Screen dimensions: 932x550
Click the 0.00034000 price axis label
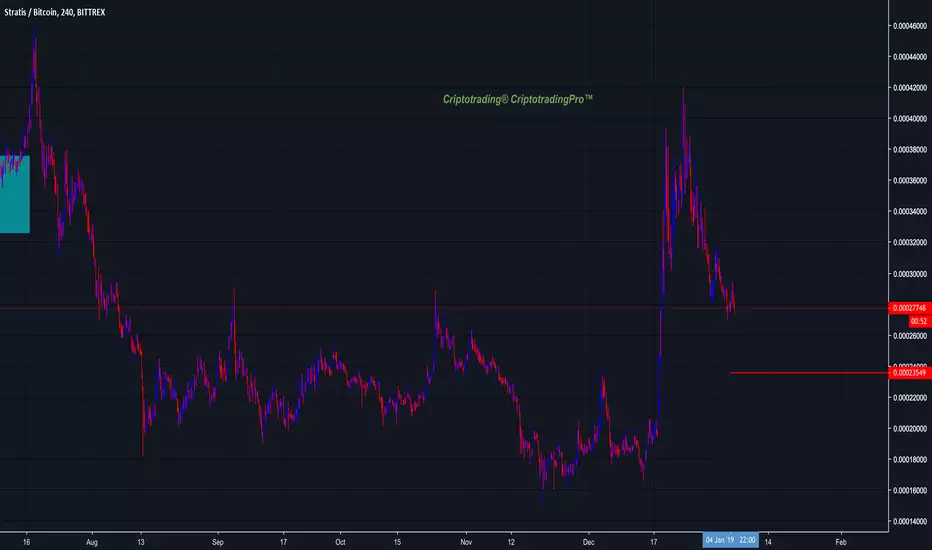[x=910, y=212]
